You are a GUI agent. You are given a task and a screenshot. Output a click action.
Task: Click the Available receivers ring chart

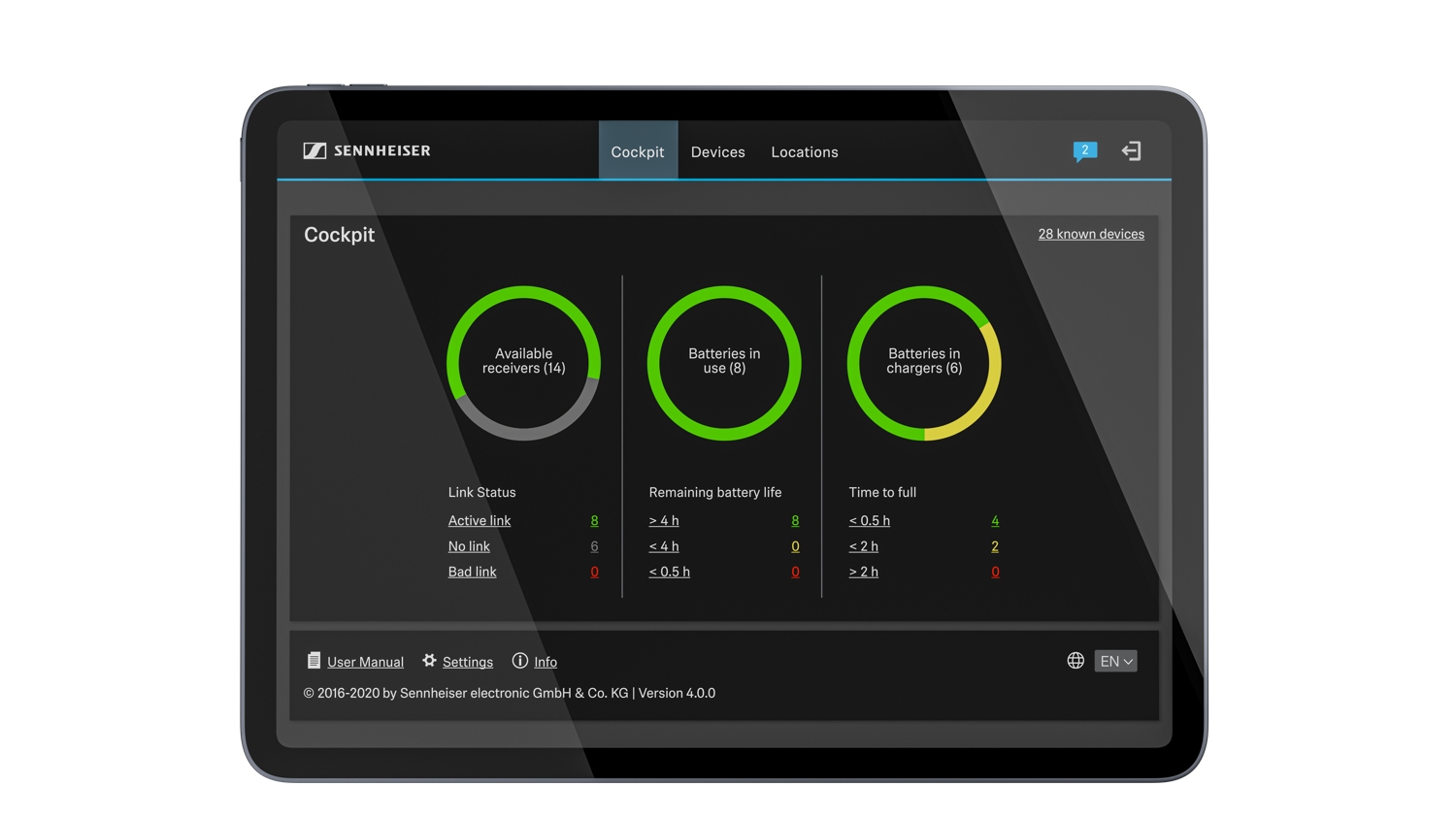point(524,363)
